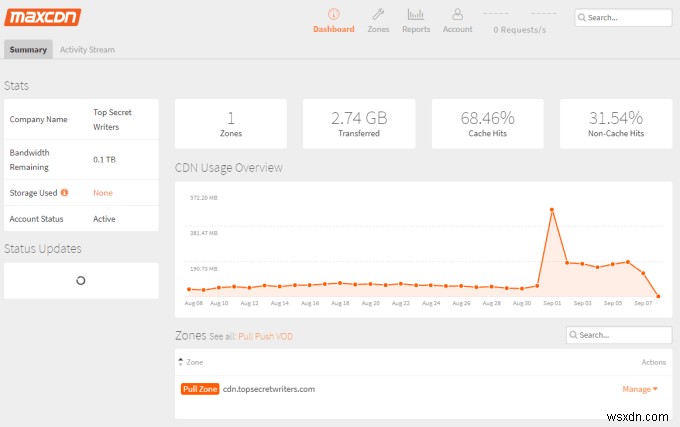This screenshot has width=680, height=427.
Task: Open the VOD zones link
Action: pos(285,336)
